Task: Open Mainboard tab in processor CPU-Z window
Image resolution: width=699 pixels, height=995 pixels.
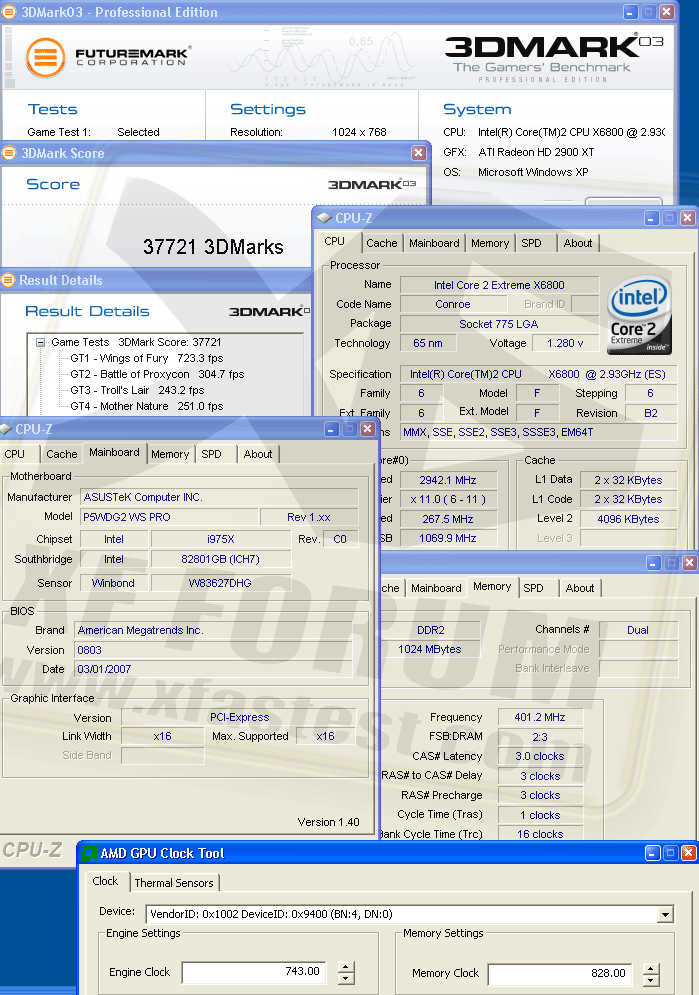Action: tap(434, 243)
